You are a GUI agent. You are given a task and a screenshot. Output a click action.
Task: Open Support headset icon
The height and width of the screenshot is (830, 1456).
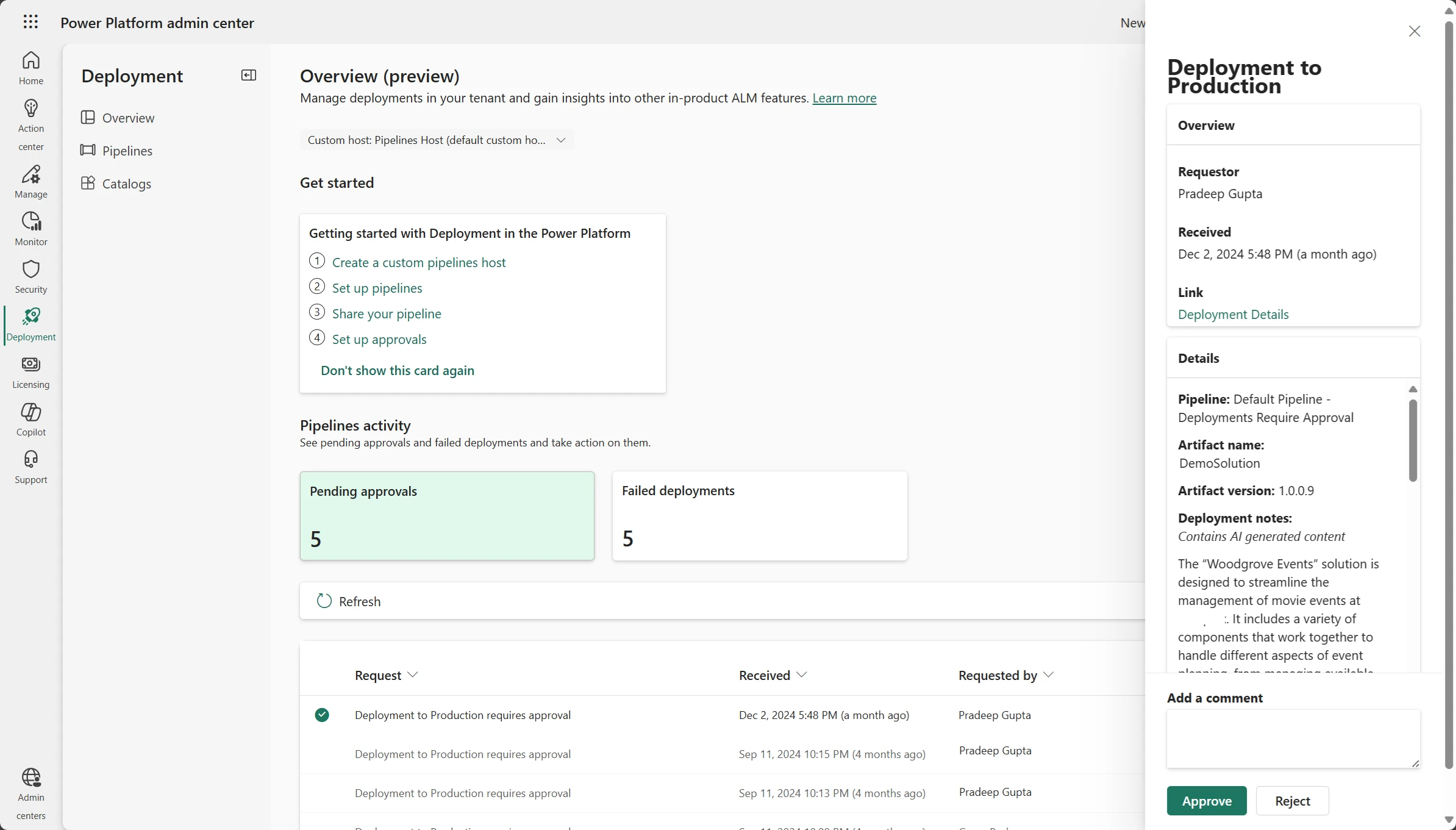point(30,459)
